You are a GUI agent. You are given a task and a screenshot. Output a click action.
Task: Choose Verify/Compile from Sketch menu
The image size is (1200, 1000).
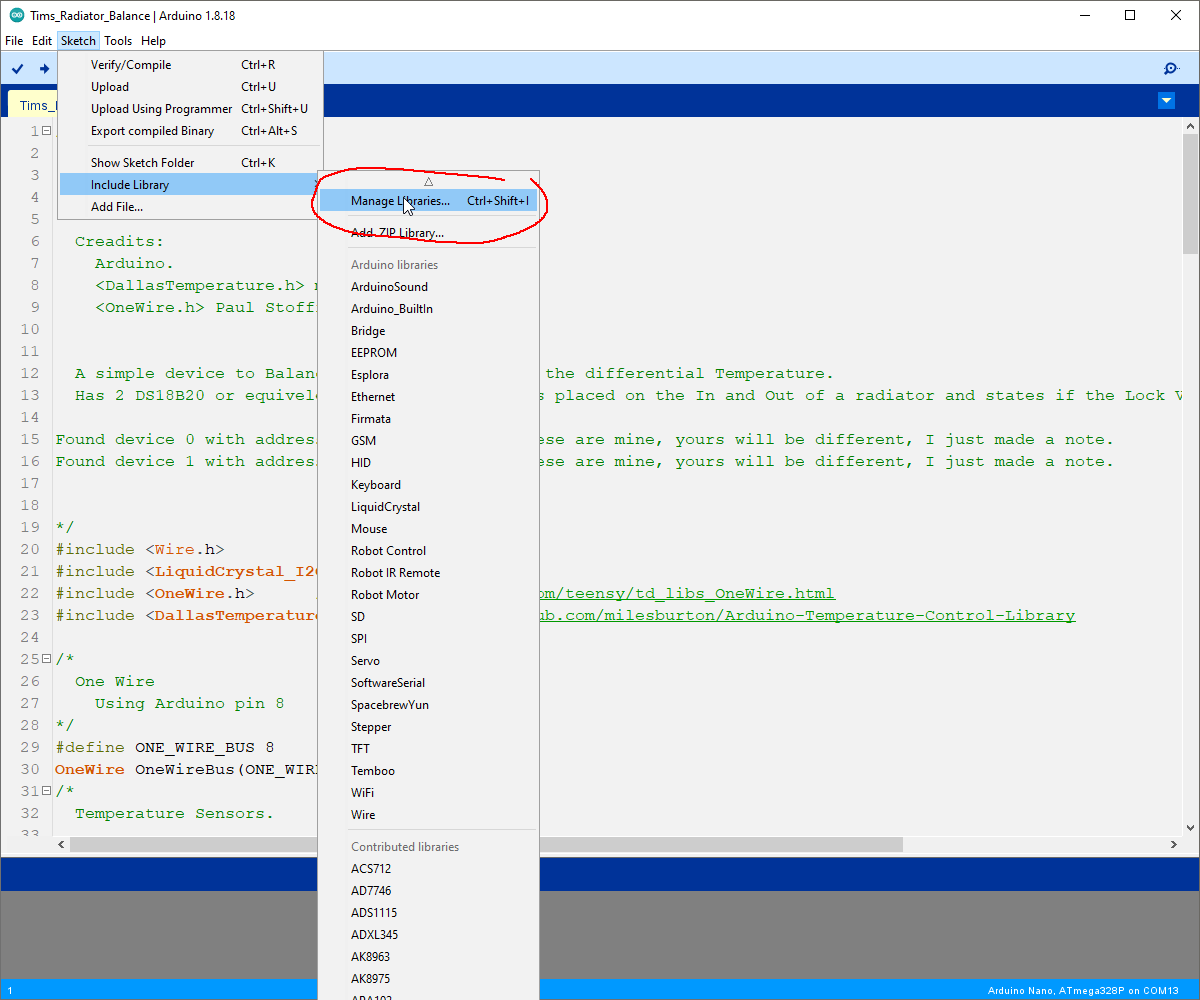[190, 65]
